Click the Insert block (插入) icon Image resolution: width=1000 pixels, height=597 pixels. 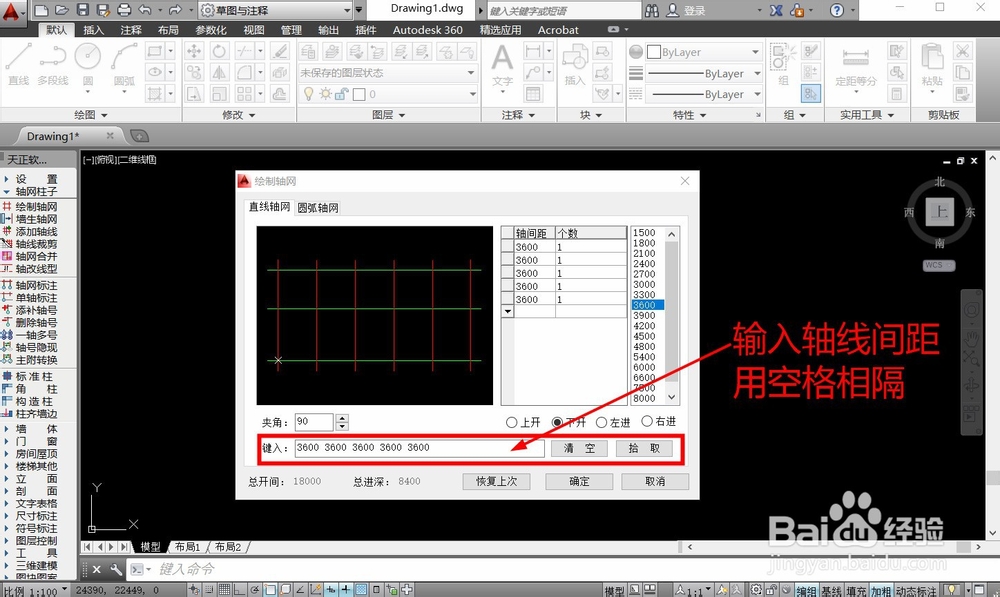click(575, 64)
